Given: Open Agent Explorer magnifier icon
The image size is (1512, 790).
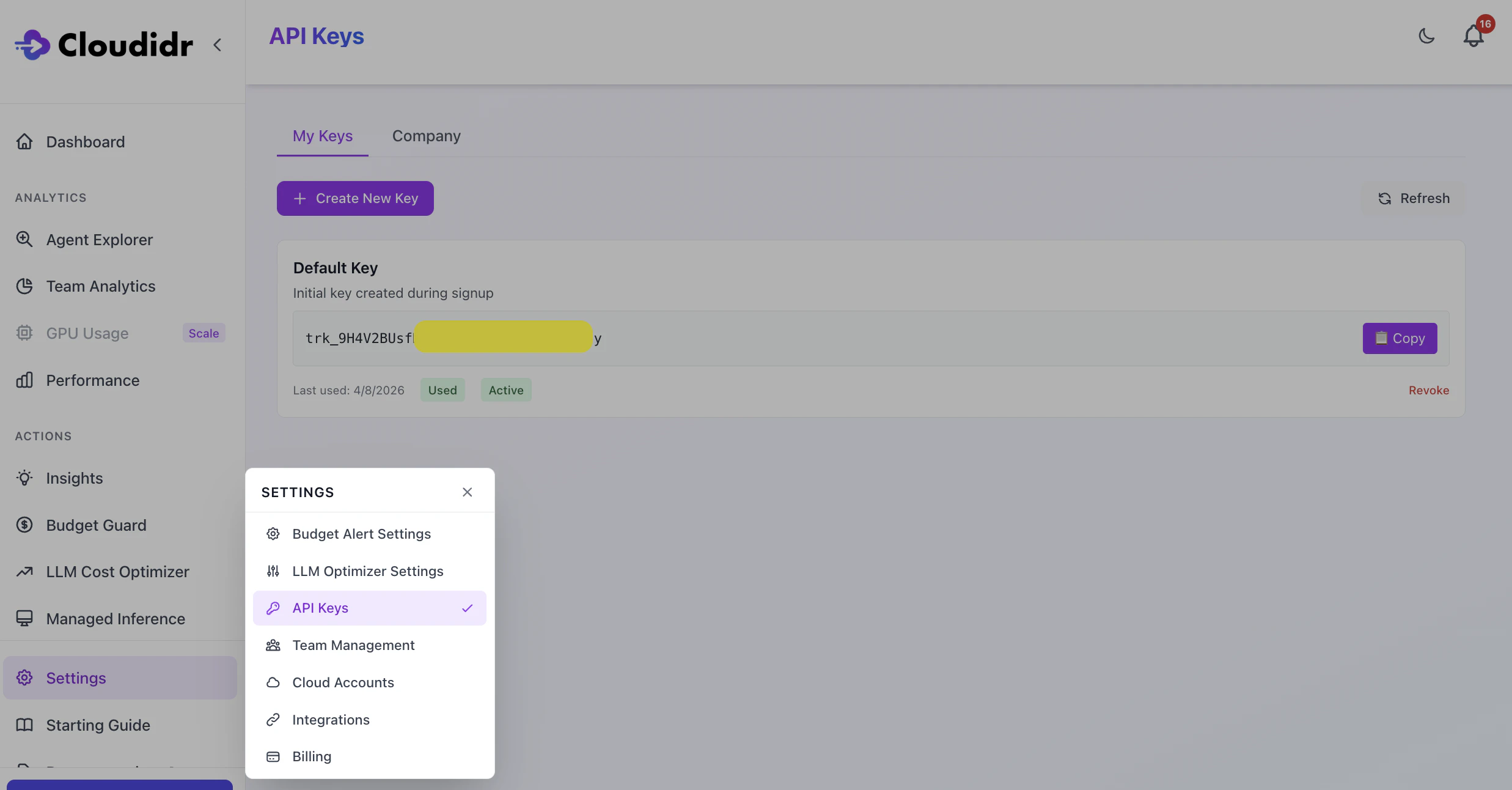Looking at the screenshot, I should [24, 239].
